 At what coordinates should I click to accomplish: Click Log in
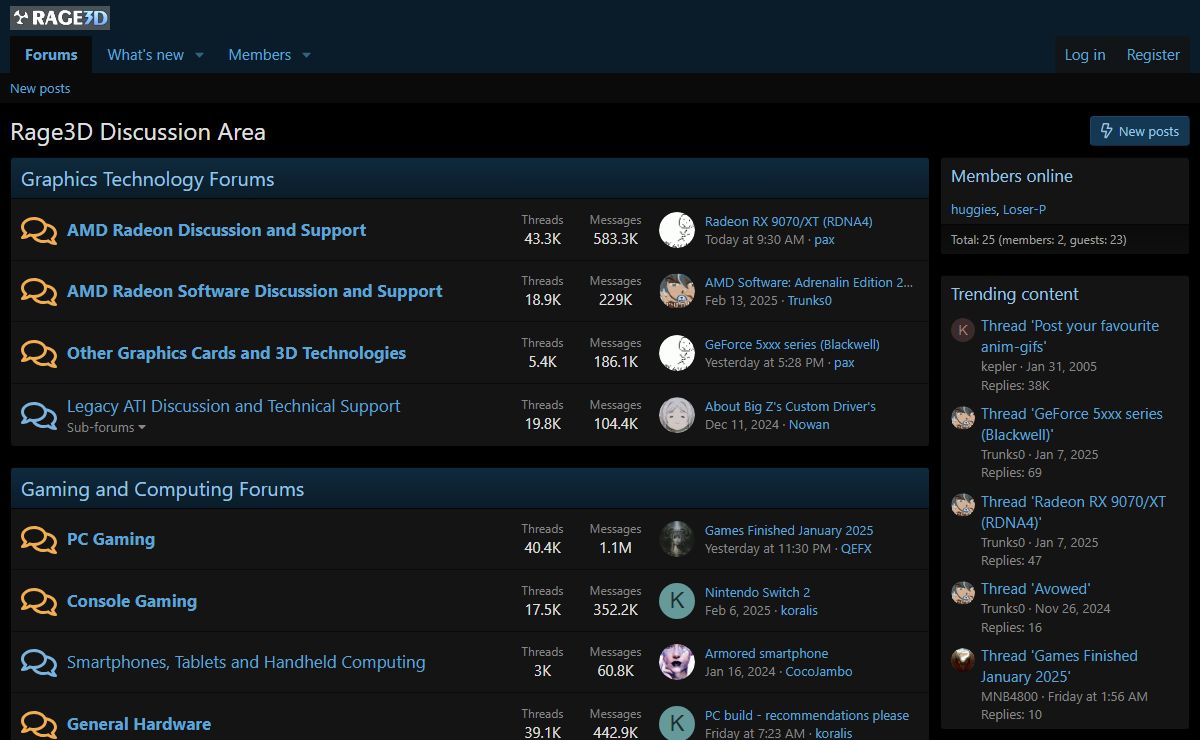[x=1085, y=55]
